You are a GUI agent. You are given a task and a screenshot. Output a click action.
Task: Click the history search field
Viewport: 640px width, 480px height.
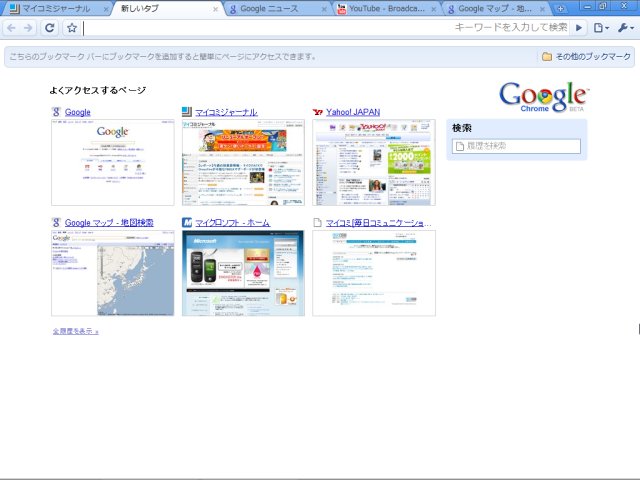(516, 146)
